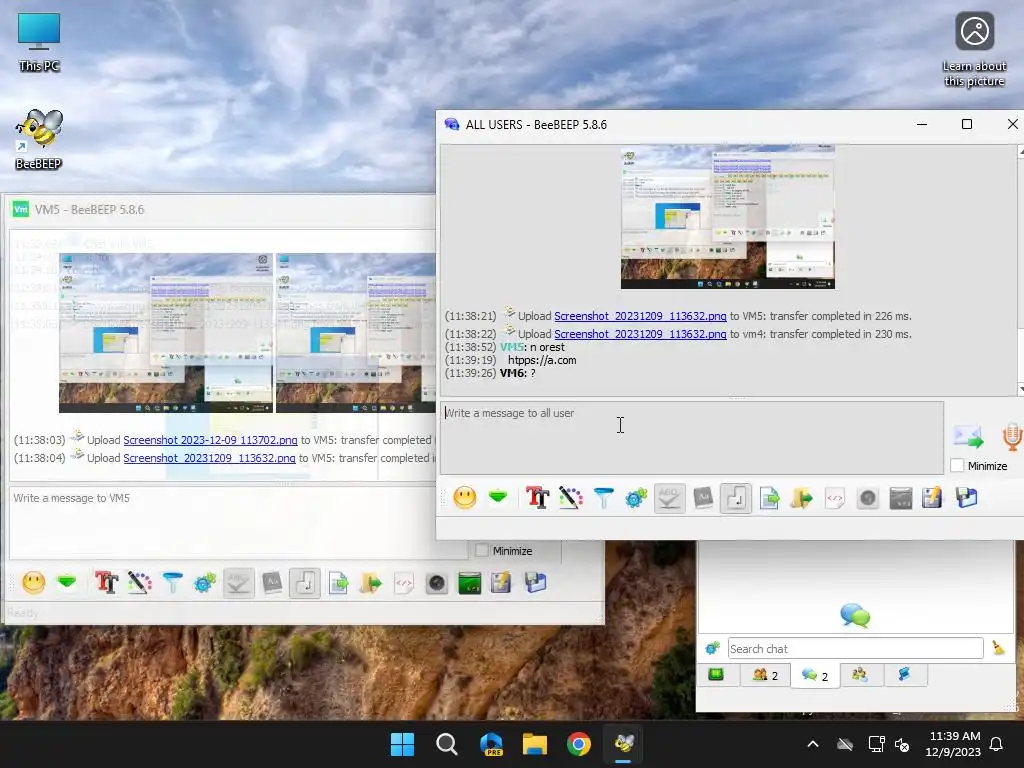Click green down-arrow icon in ALL USERS toolbar

coord(498,498)
